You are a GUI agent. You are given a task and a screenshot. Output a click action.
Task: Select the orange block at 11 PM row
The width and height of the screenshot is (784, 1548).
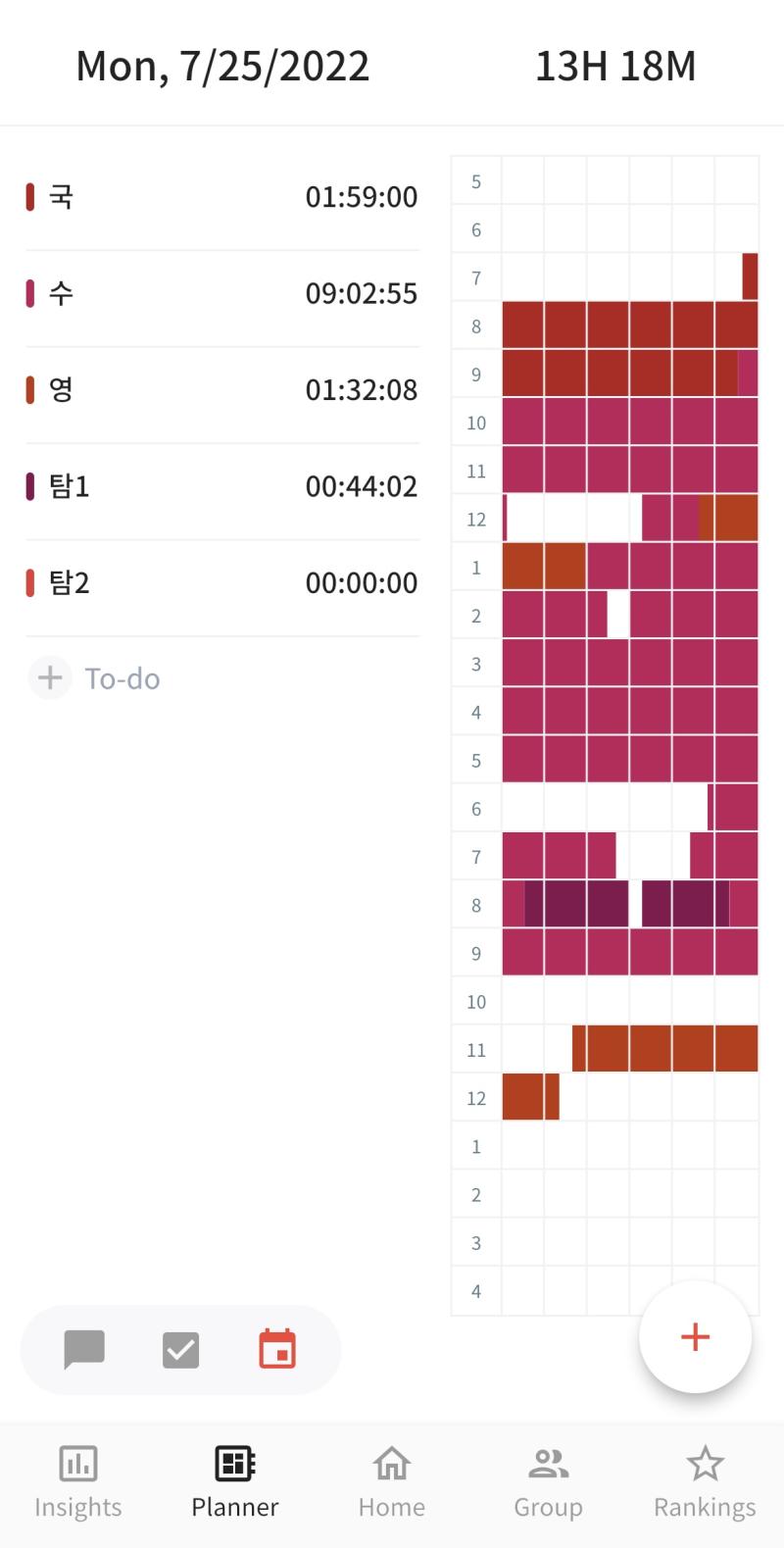[x=664, y=1048]
